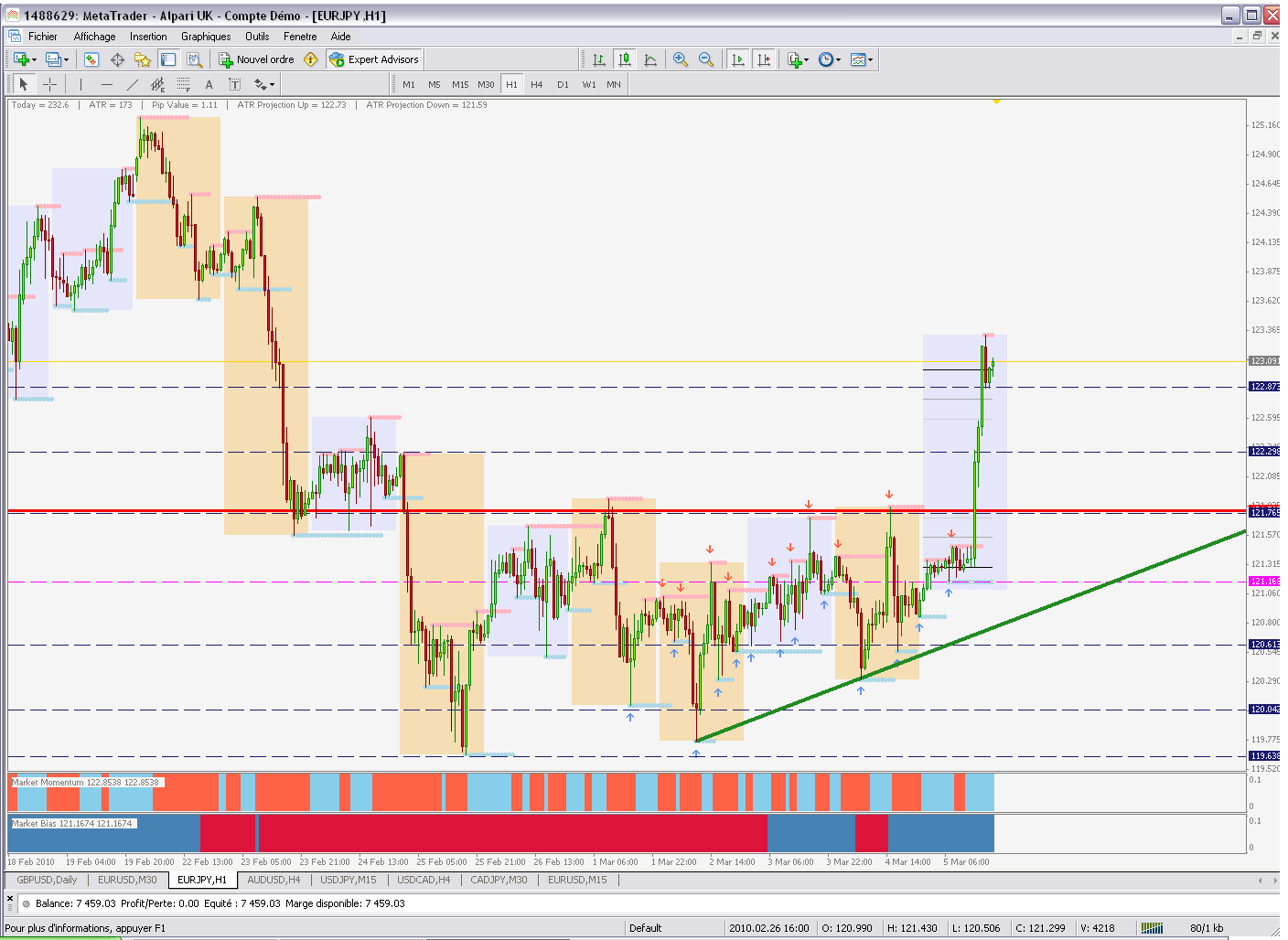Open the Affichage menu
1288x940 pixels.
tap(95, 37)
